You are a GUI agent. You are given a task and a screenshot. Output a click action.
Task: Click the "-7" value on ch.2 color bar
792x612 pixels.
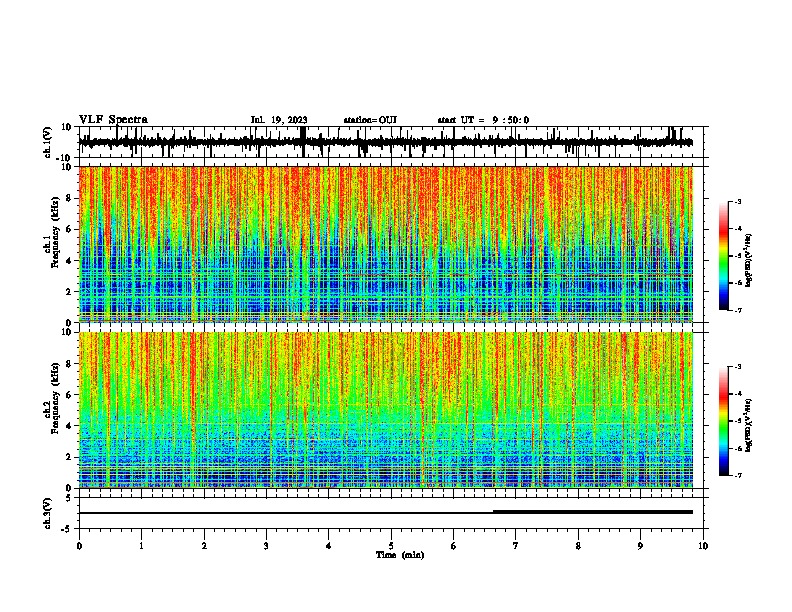tap(737, 475)
